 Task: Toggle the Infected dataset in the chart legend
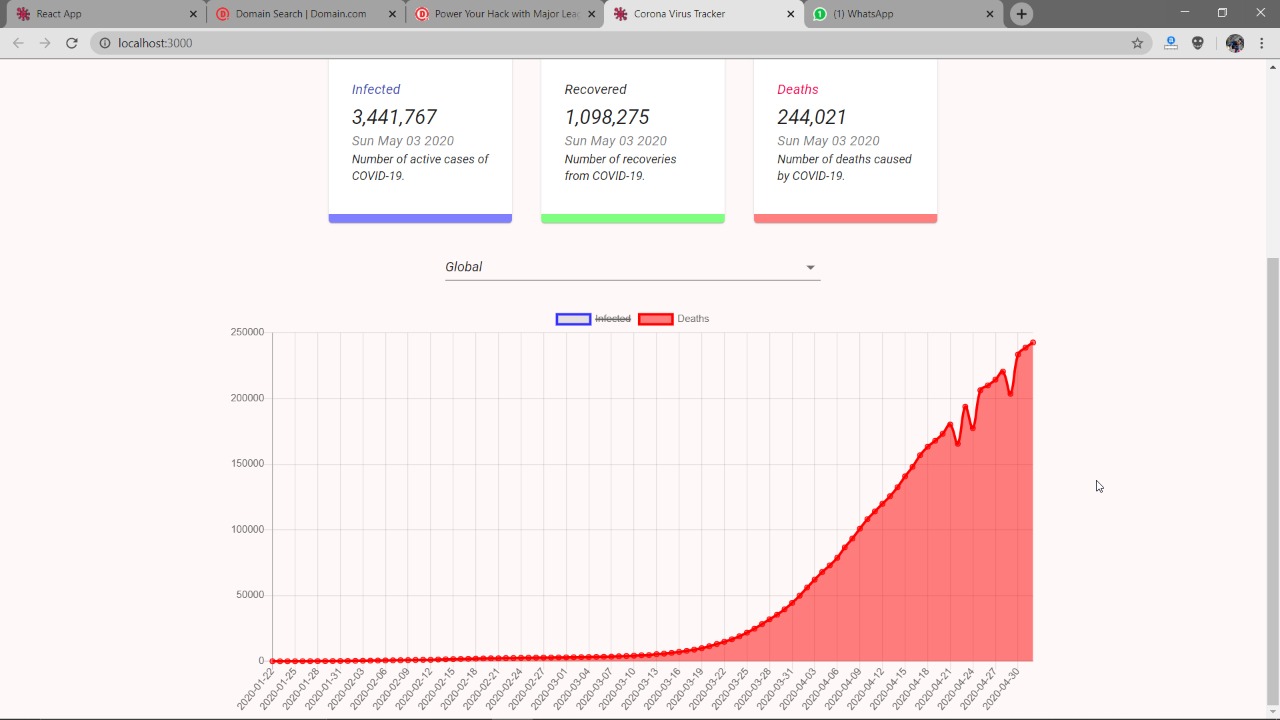(x=593, y=319)
